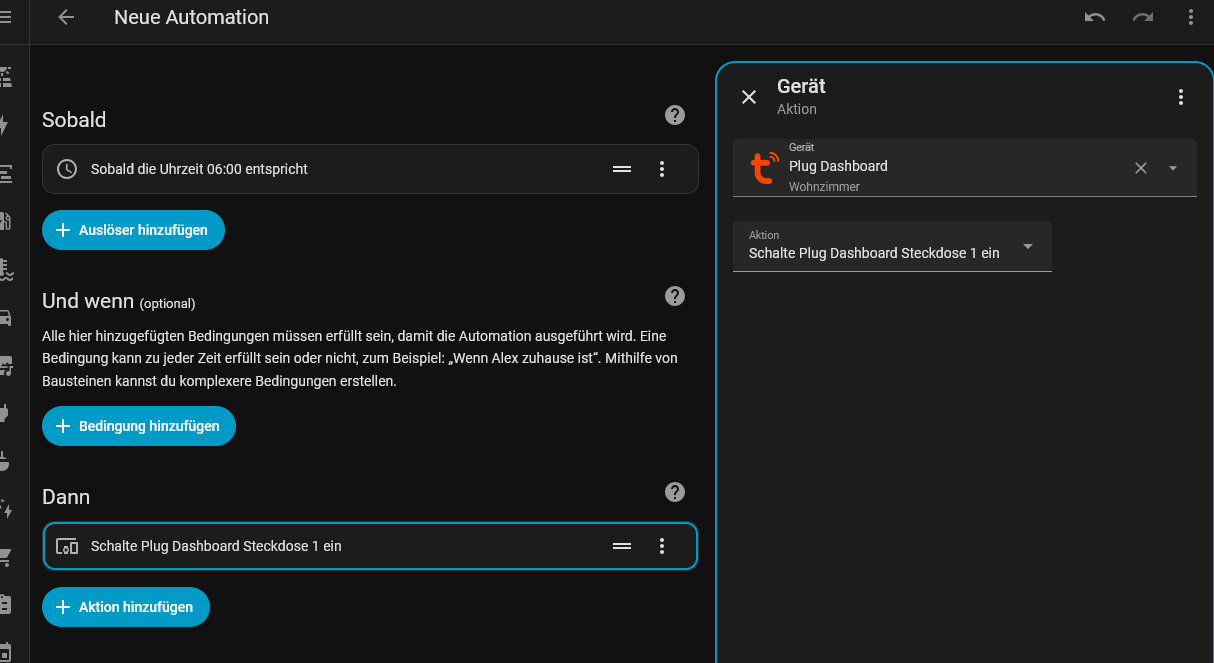Expand the Gerät device dropdown arrow

point(1173,168)
